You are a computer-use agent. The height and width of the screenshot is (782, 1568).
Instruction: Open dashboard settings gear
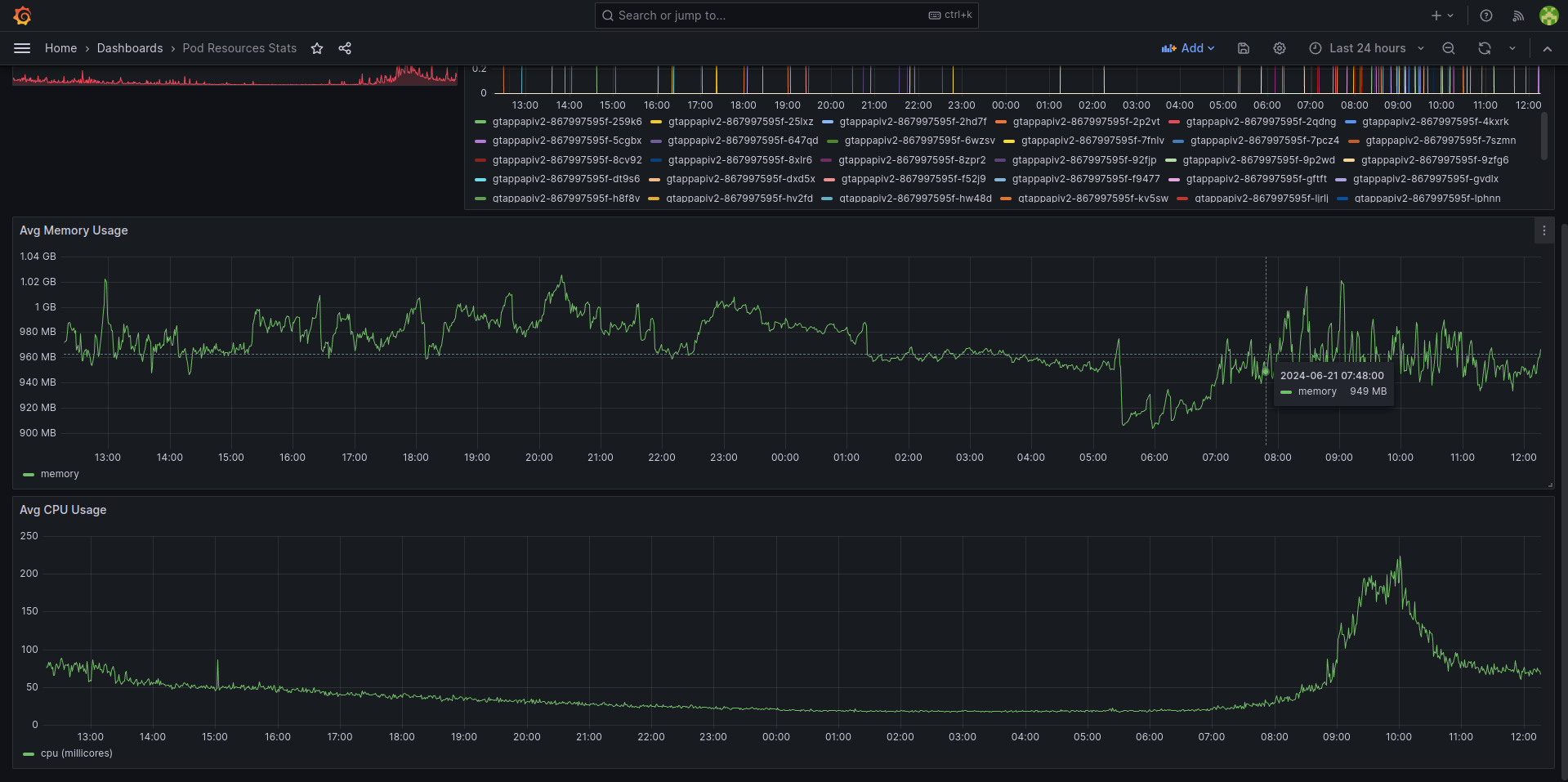point(1280,48)
